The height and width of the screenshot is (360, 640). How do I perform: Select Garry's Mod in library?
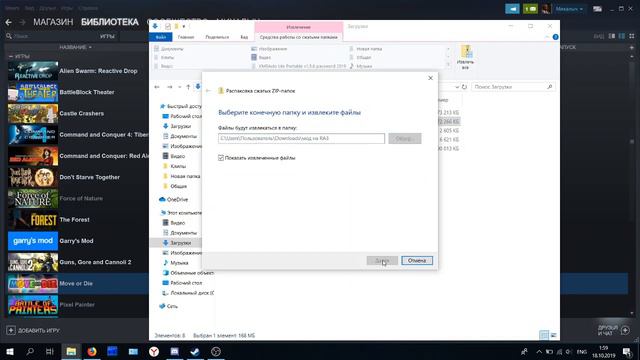point(78,241)
